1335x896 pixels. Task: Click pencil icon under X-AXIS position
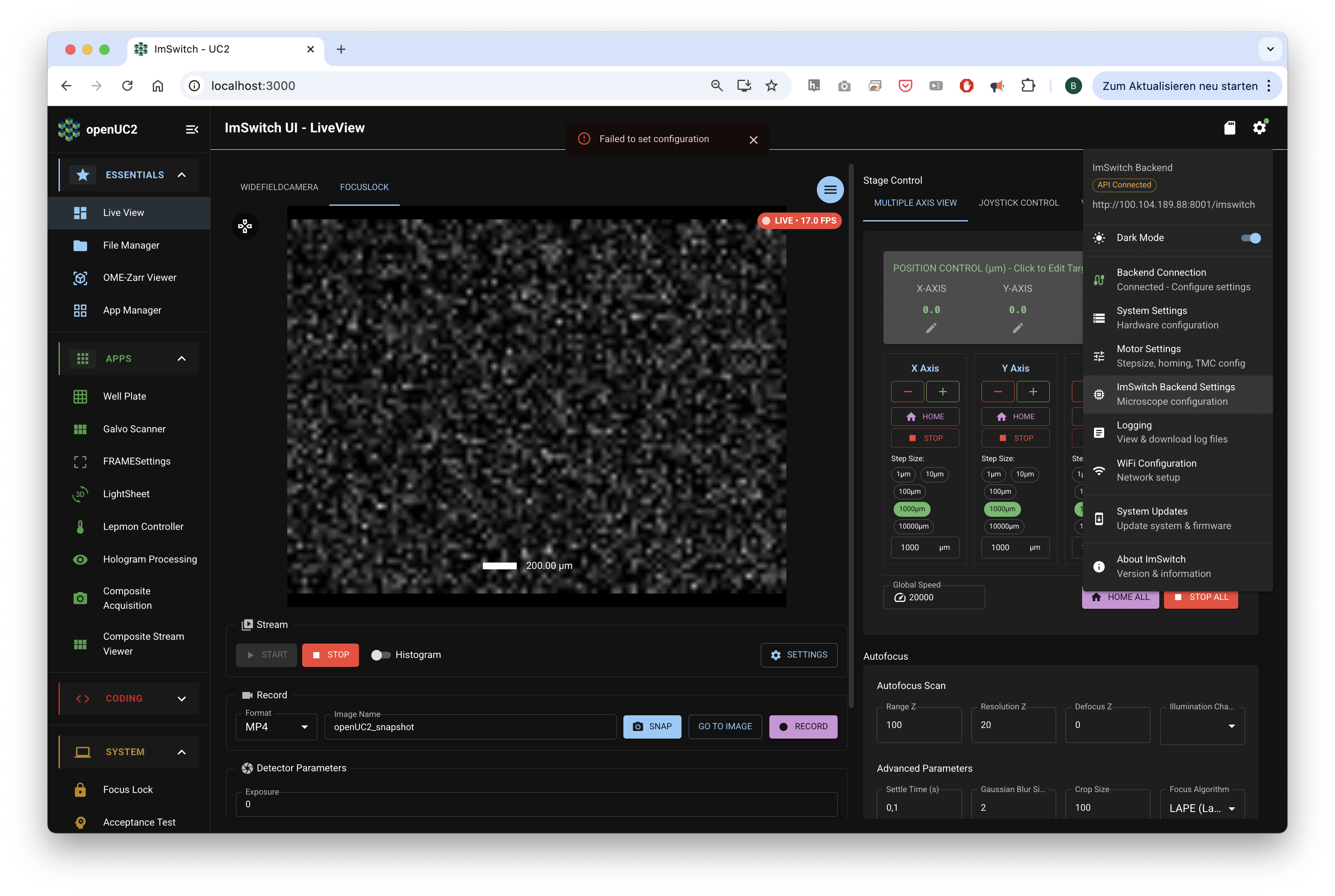click(931, 328)
